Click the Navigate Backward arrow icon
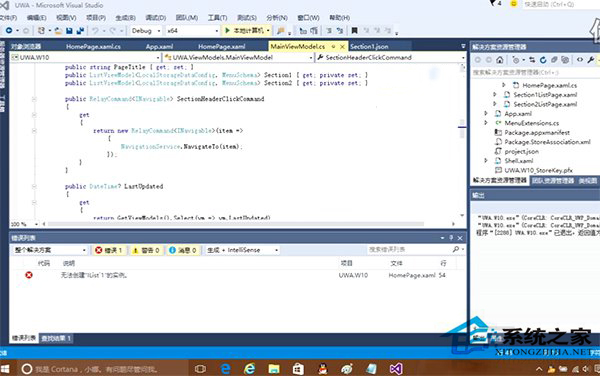 tap(9, 30)
